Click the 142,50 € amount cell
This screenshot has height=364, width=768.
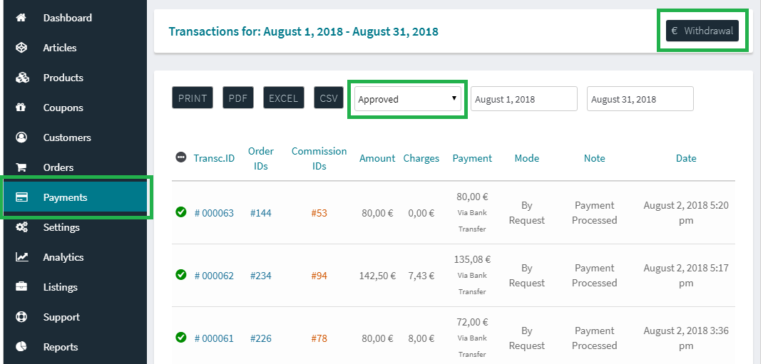[x=377, y=276]
